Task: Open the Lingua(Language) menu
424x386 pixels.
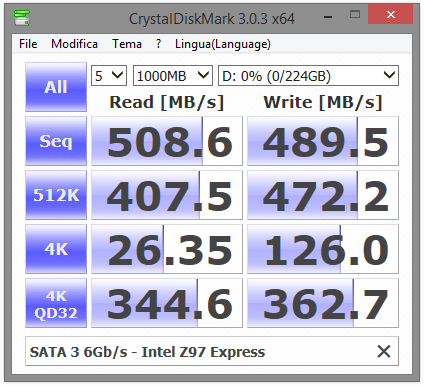Action: tap(223, 44)
